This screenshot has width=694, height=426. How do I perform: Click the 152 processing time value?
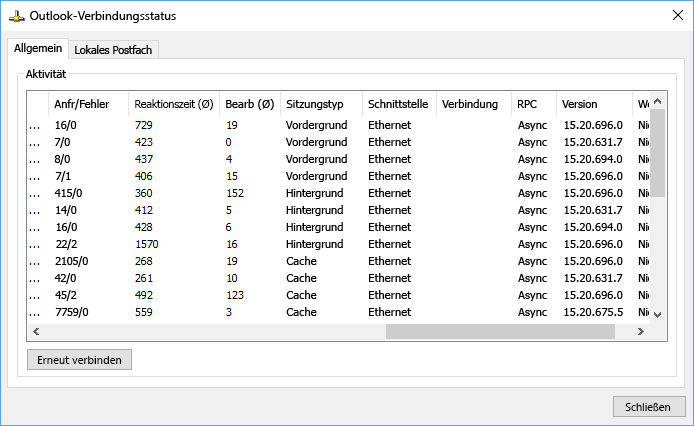coord(235,193)
